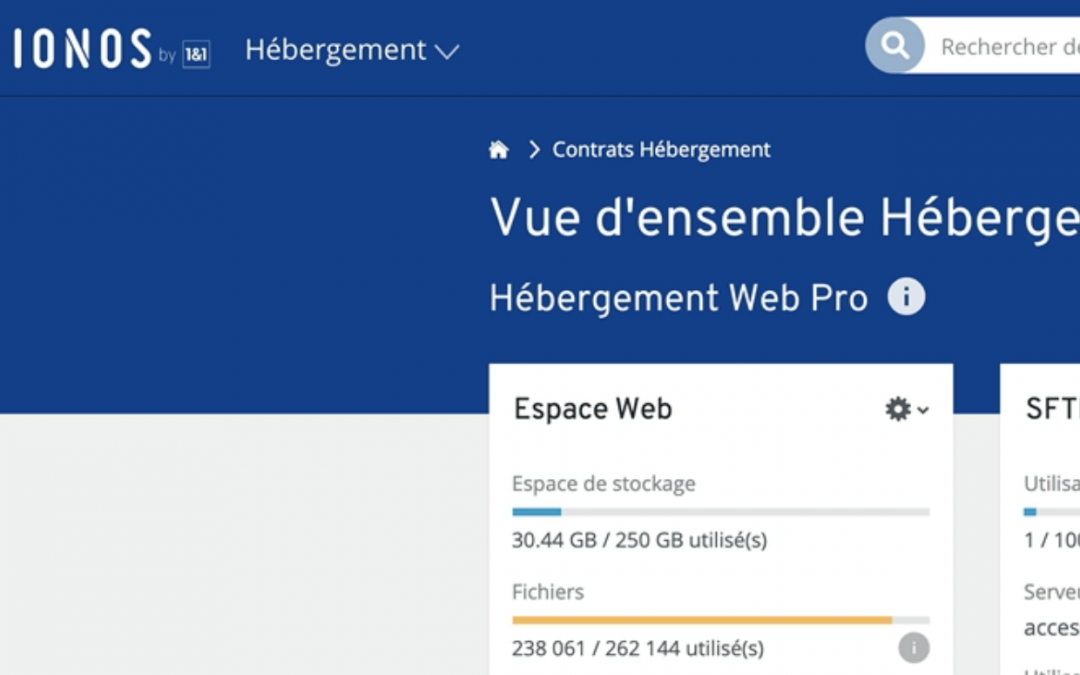Click the gear icon on the Espace Web card
This screenshot has width=1080, height=675.
(x=897, y=408)
